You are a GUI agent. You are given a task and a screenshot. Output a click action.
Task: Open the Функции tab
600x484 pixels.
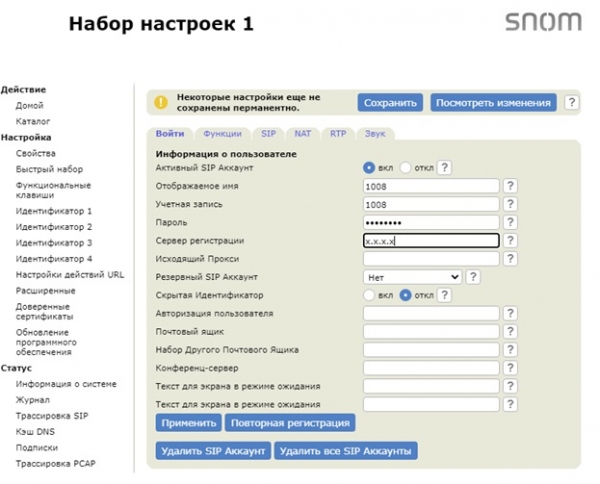click(x=221, y=133)
